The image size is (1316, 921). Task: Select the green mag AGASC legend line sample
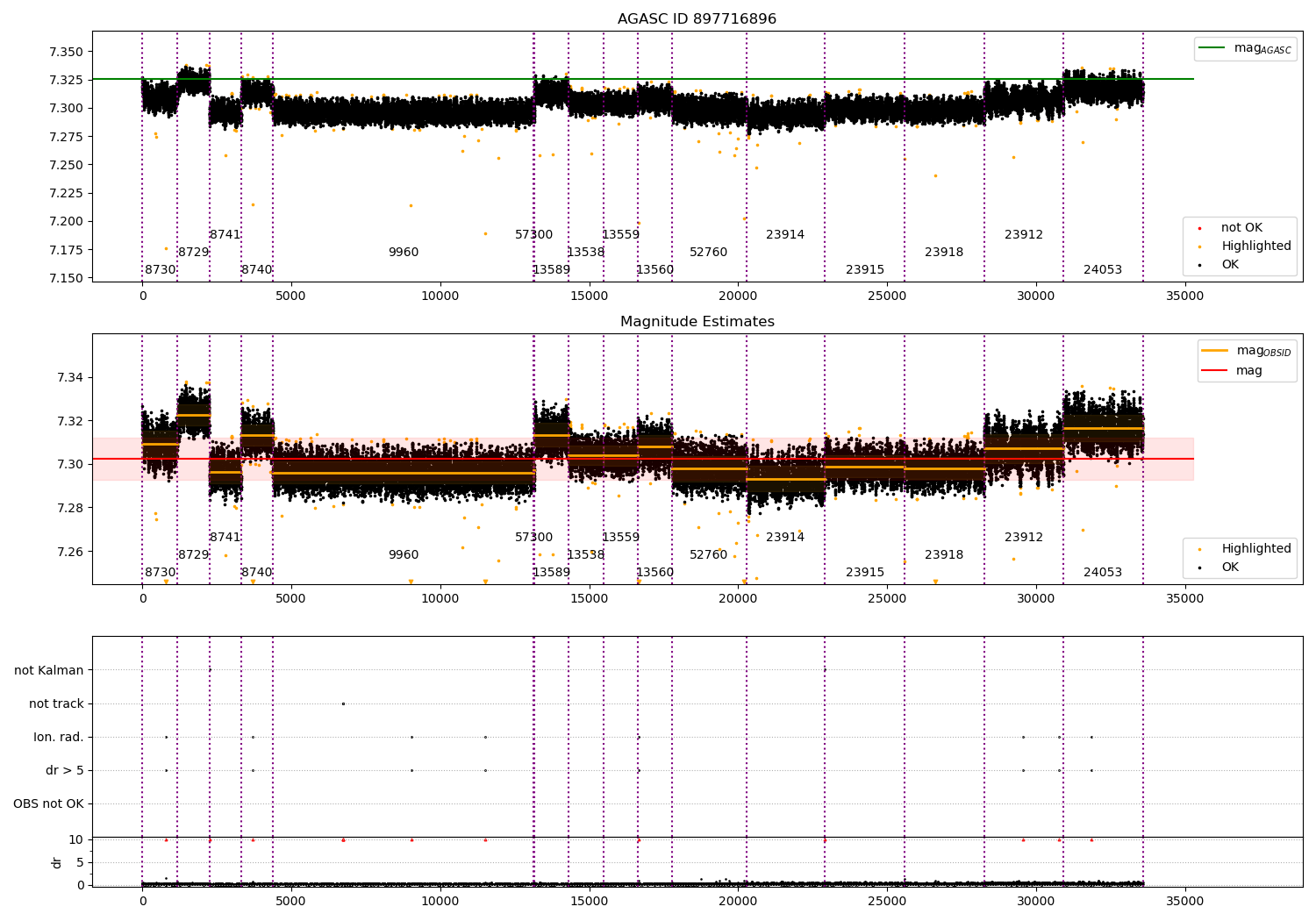click(1212, 48)
